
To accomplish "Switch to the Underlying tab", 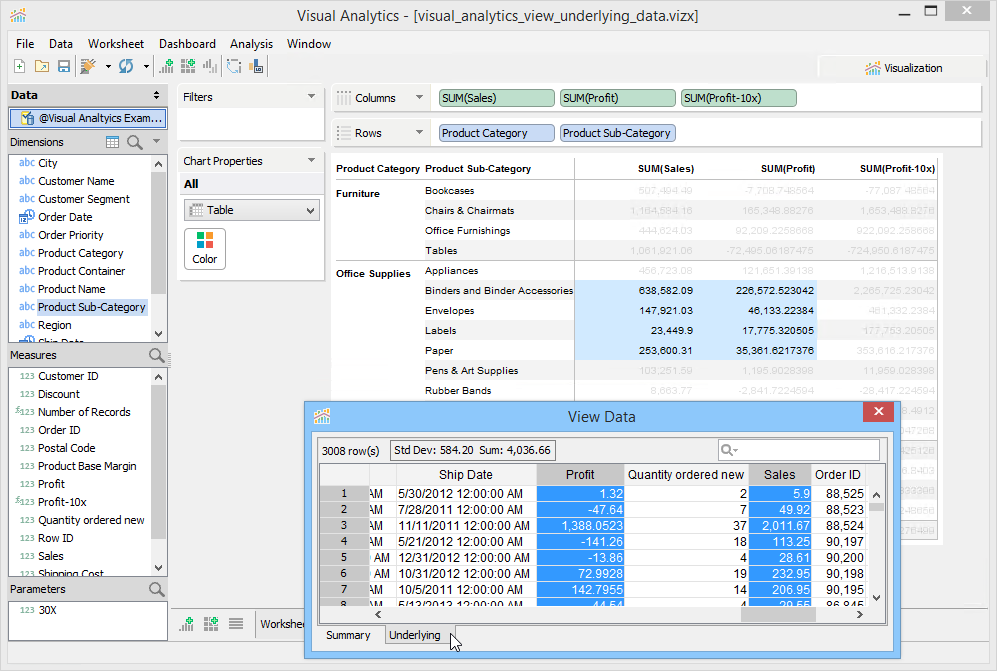I will click(x=415, y=635).
